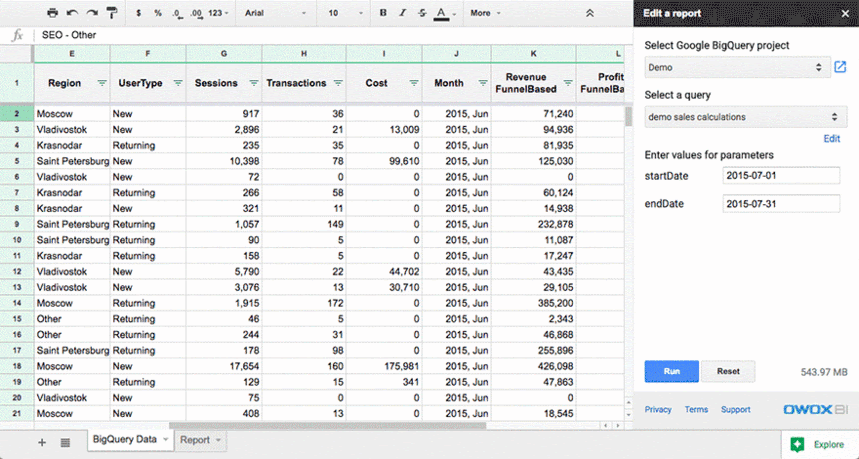Open the Privacy link
Screen dimensions: 859x459
pyautogui.click(x=658, y=410)
